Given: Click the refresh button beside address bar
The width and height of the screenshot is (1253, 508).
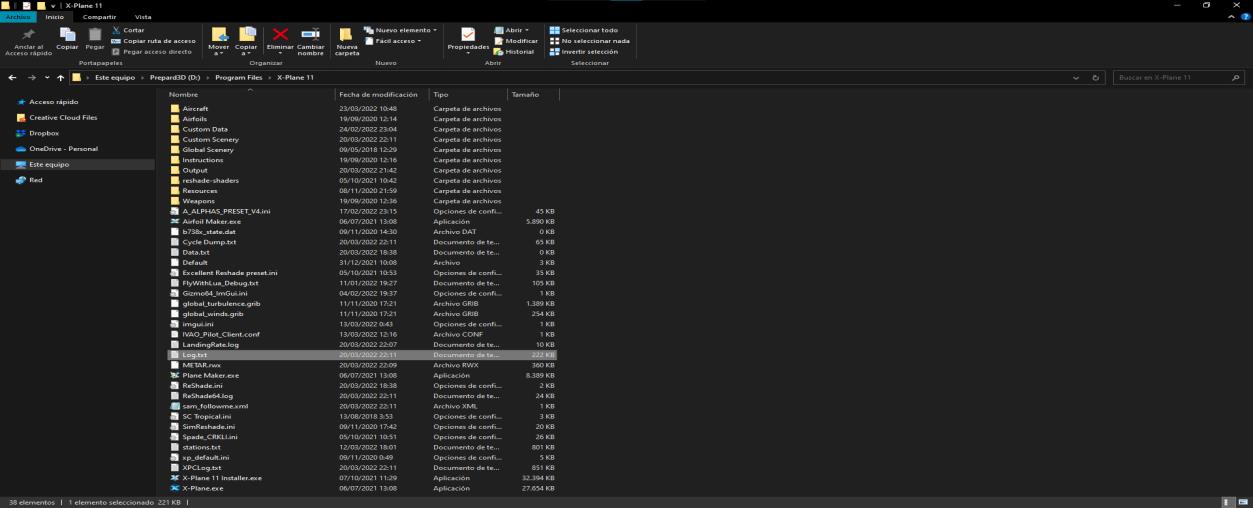Looking at the screenshot, I should 1096,77.
